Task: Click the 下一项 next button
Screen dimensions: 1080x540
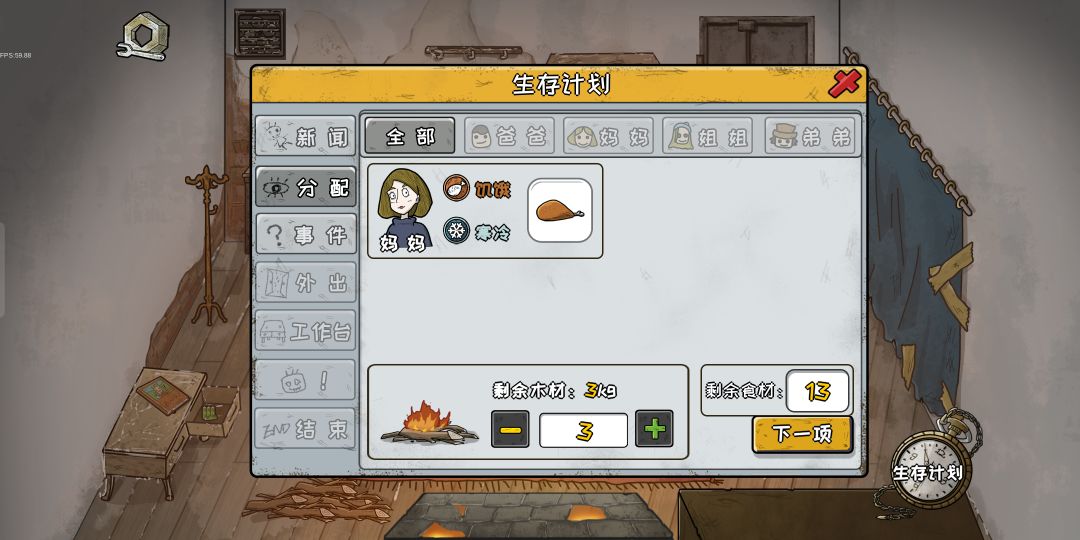Action: pyautogui.click(x=802, y=434)
